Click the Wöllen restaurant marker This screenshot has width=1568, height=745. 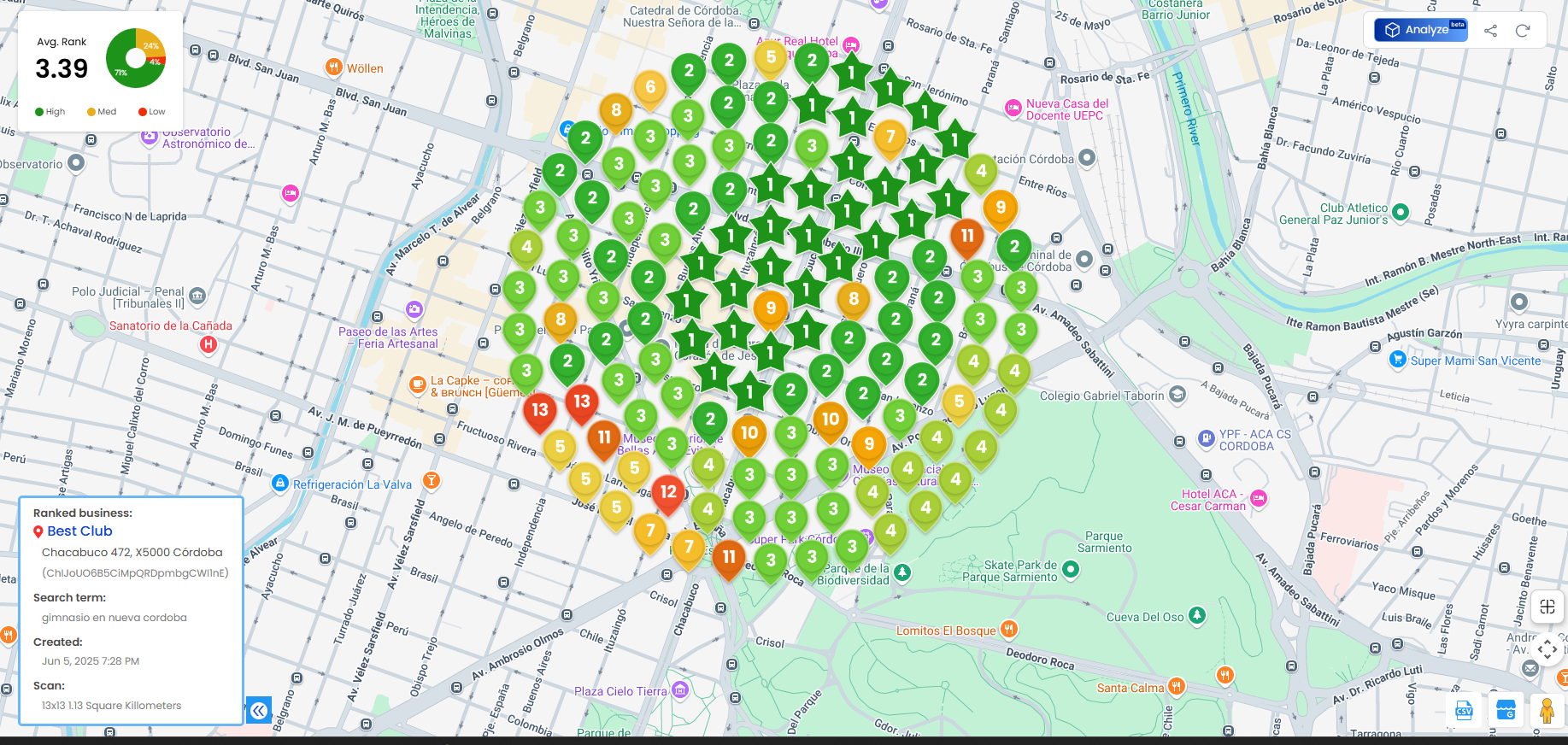pos(333,67)
